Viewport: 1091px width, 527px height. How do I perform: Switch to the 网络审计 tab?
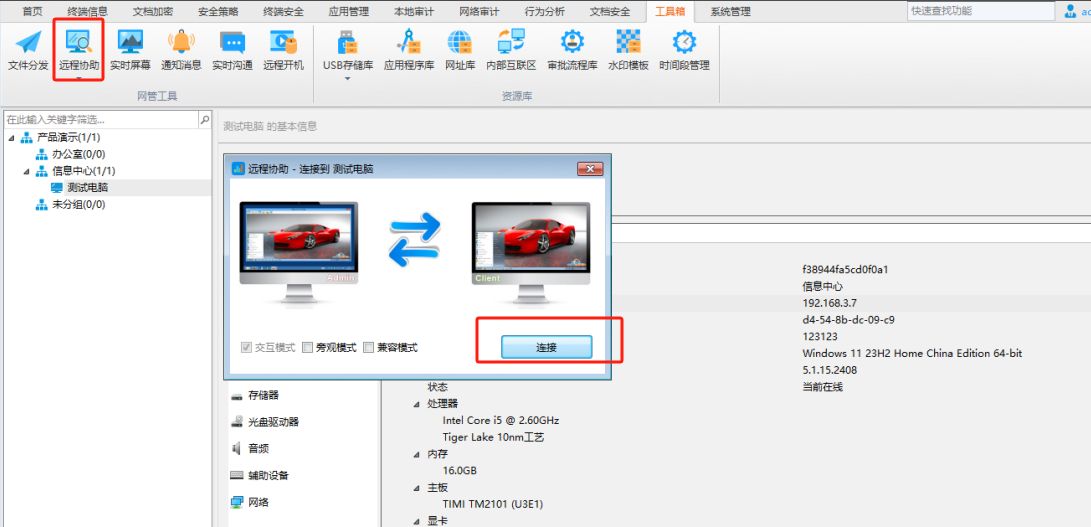pos(479,11)
